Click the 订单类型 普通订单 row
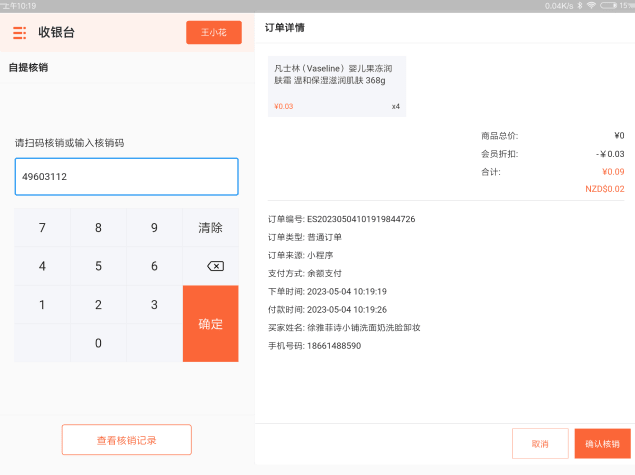This screenshot has height=475, width=635. coord(305,237)
